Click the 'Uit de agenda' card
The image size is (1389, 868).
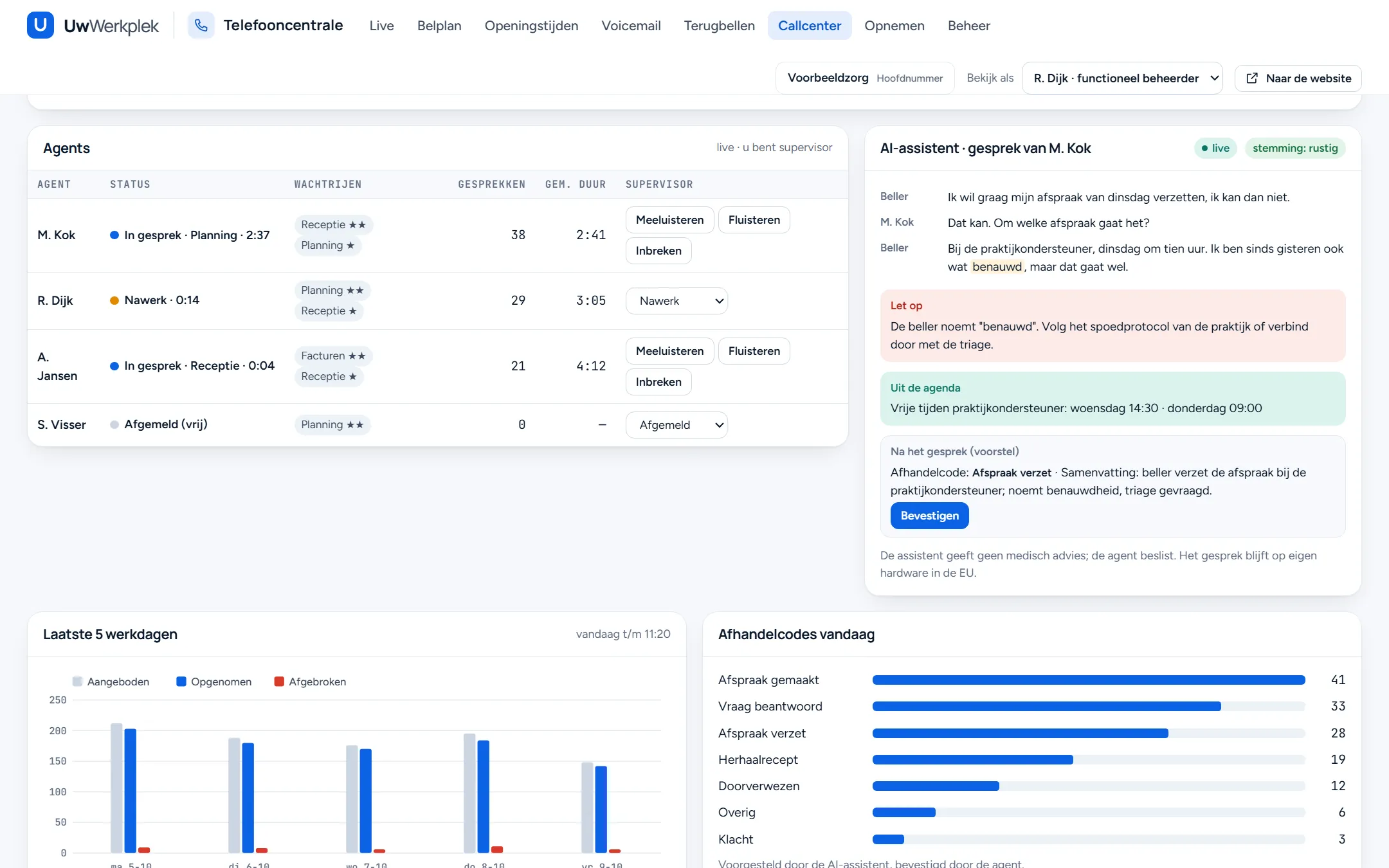[1112, 399]
